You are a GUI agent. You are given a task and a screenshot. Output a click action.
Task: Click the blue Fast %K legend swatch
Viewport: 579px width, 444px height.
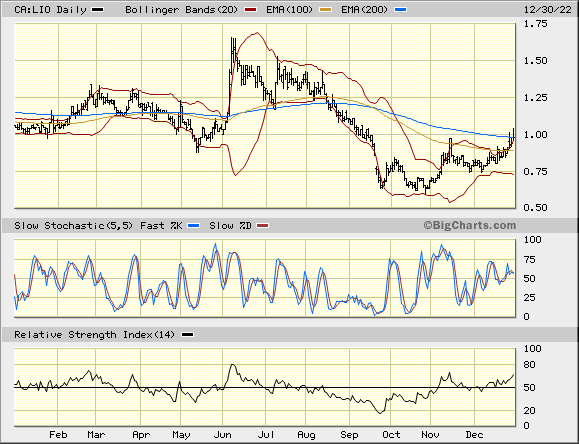(x=193, y=225)
